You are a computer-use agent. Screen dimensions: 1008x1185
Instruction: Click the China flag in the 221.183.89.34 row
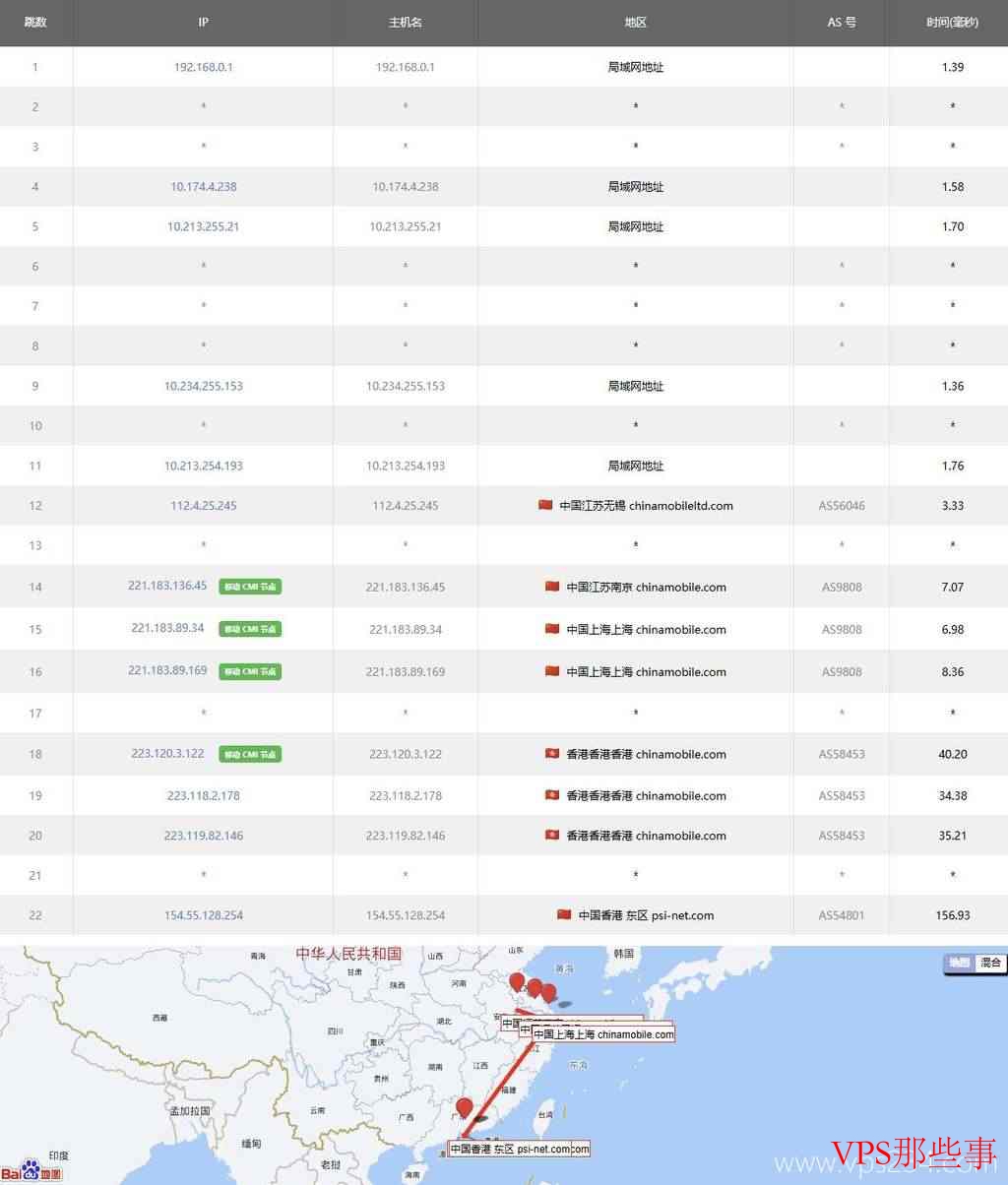(552, 629)
